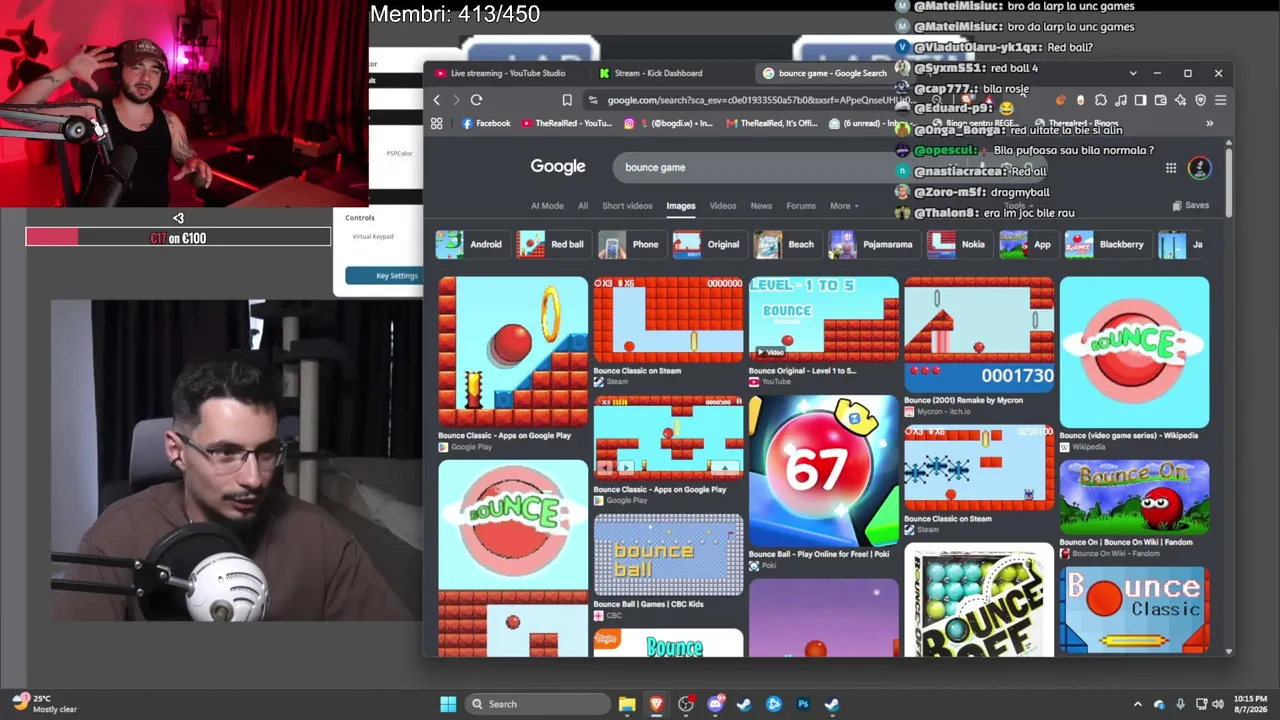Open the News results tab

tap(761, 206)
